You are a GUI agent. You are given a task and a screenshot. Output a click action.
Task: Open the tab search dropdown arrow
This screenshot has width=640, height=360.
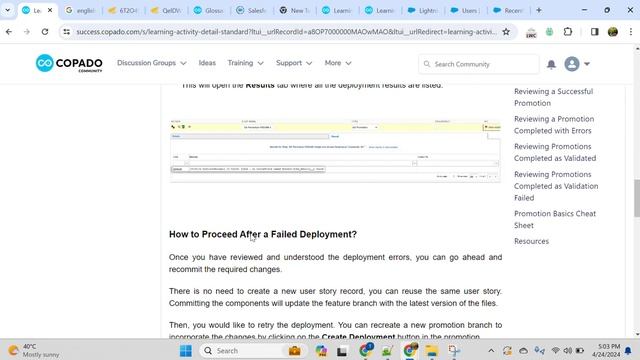[7, 10]
